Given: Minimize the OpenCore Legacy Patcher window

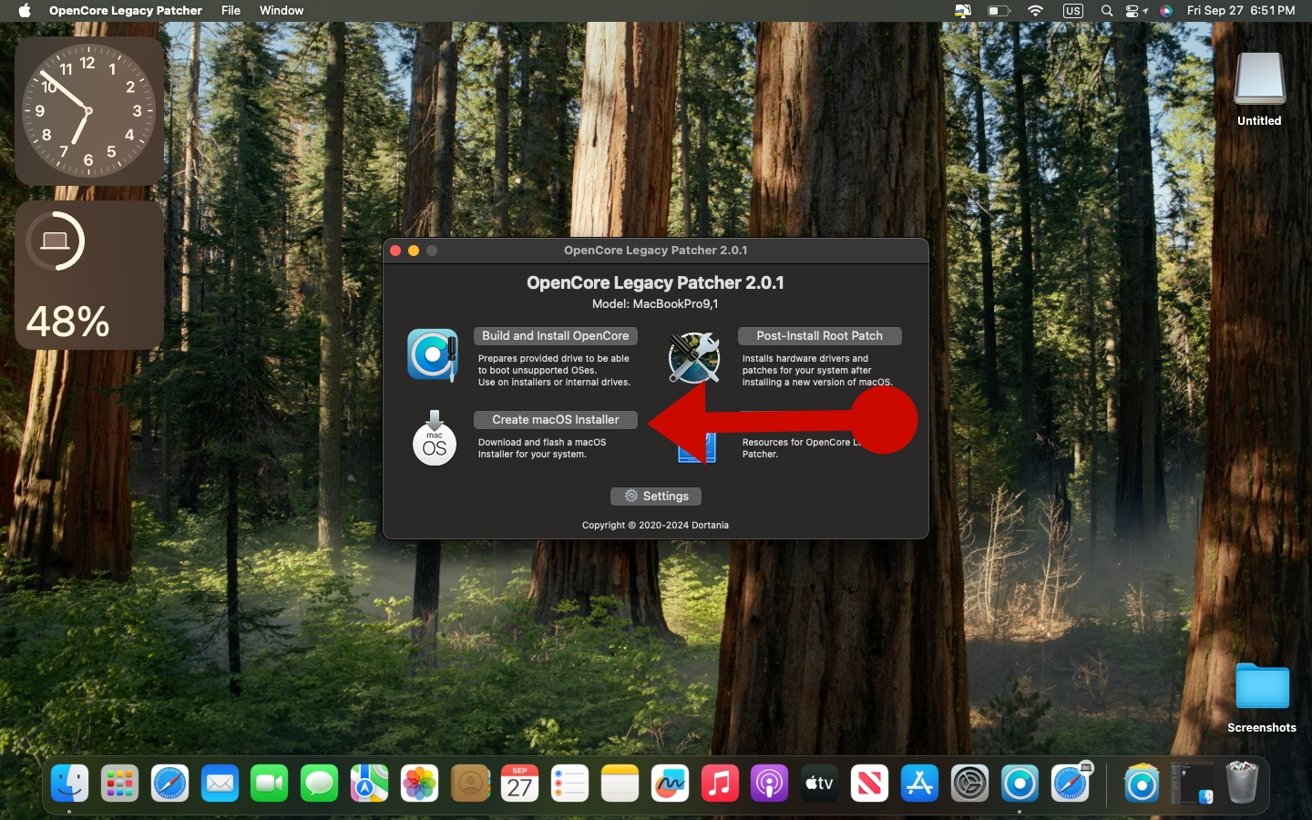Looking at the screenshot, I should pyautogui.click(x=413, y=250).
